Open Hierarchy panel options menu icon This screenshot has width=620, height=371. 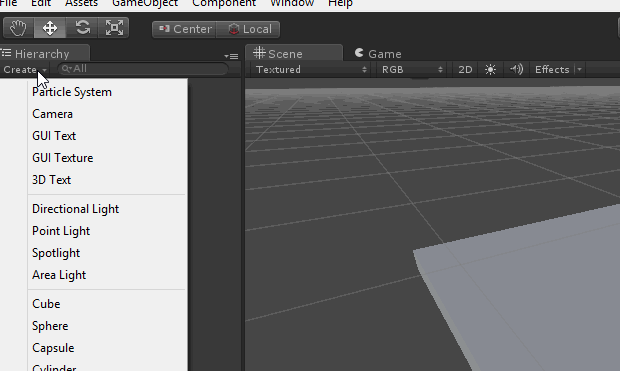point(231,56)
